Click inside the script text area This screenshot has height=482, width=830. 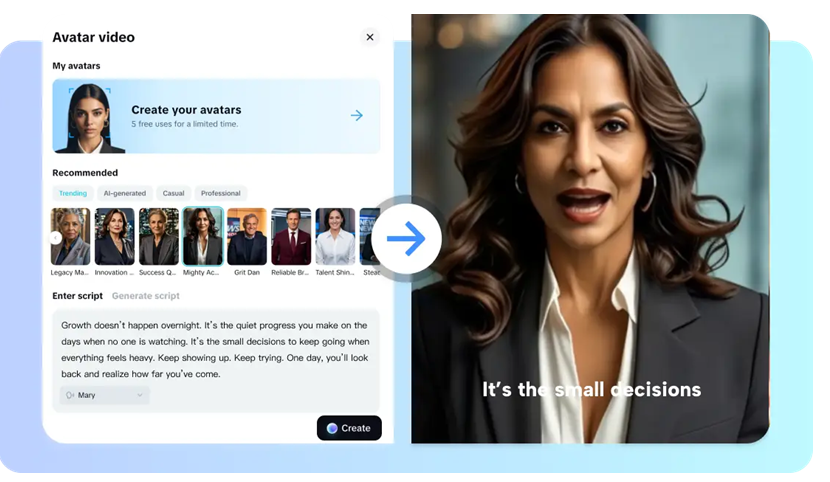pos(215,349)
